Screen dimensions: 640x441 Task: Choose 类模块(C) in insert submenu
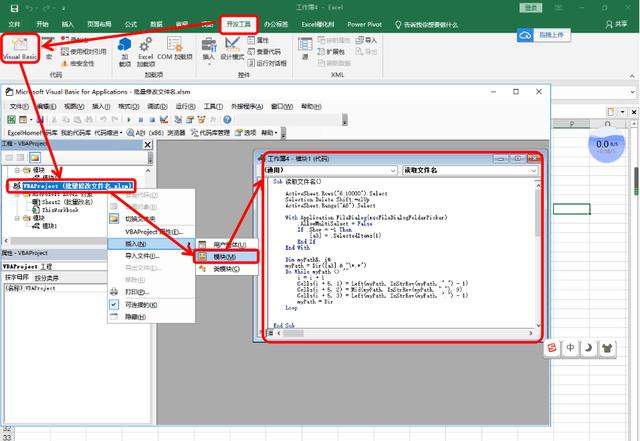click(x=227, y=269)
